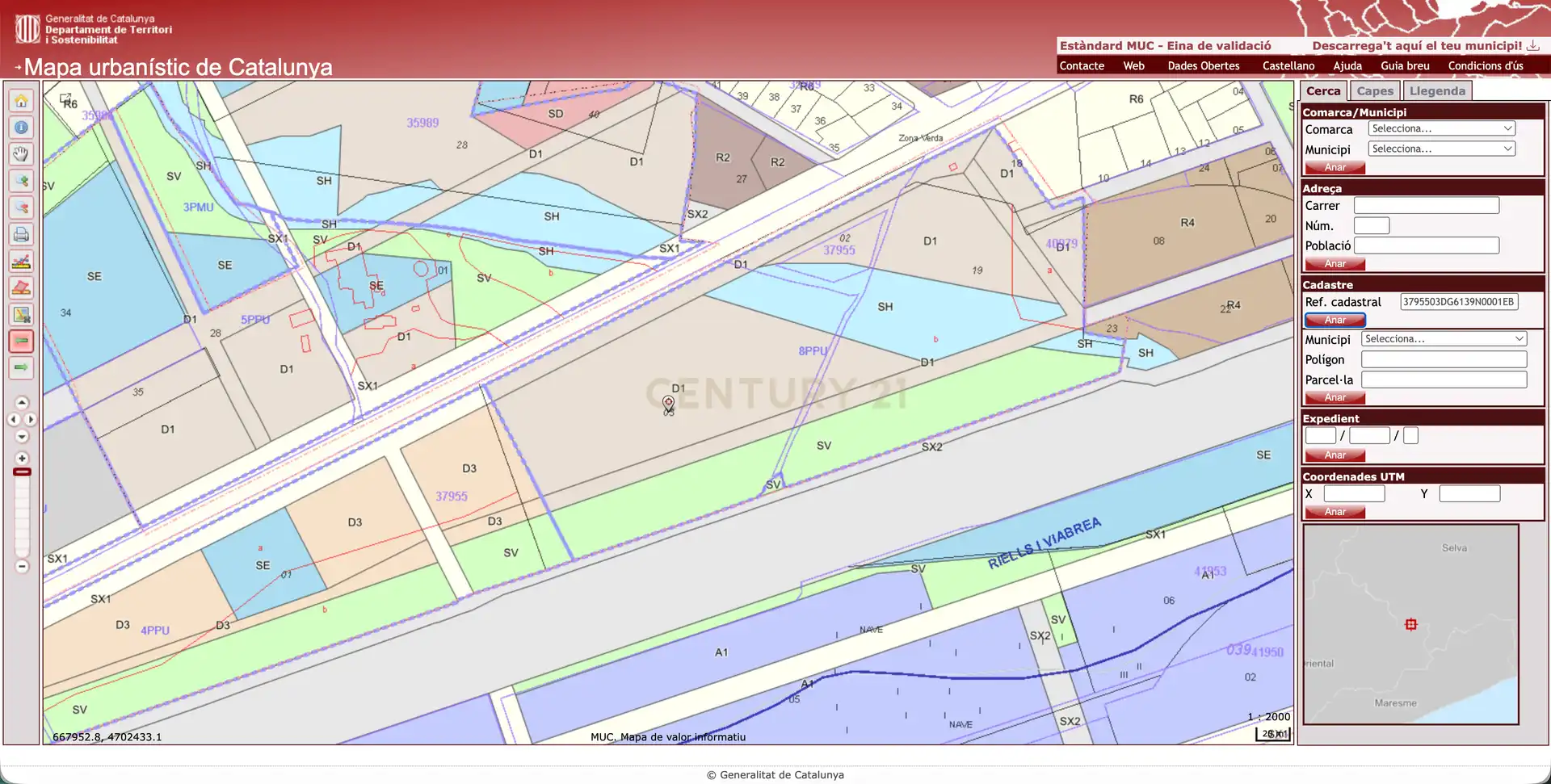Click the RIELLS I VIABREA map label
Image resolution: width=1551 pixels, height=784 pixels.
1045,543
